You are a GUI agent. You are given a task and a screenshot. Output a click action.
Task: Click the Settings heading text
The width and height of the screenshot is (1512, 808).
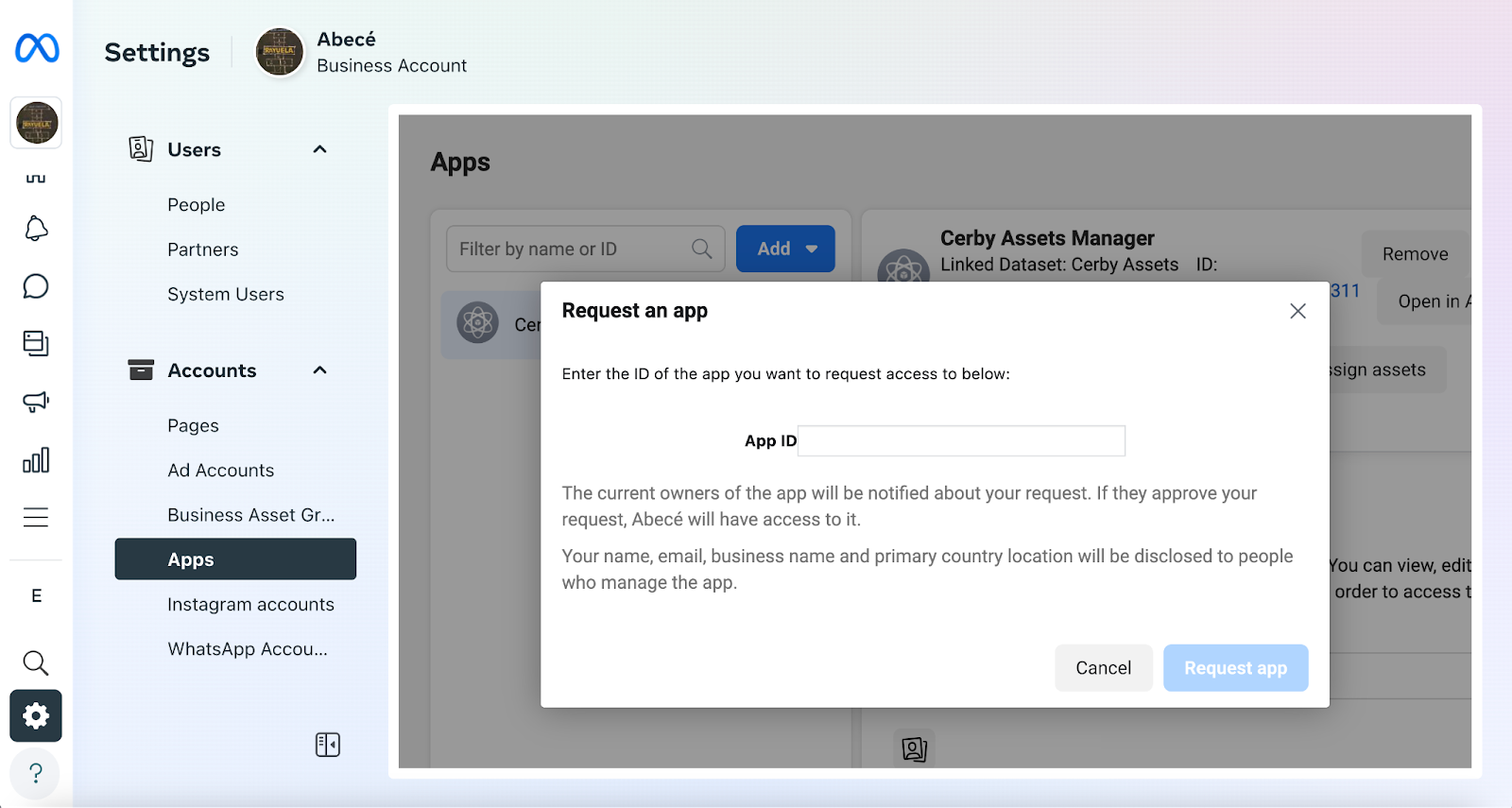coord(157,52)
